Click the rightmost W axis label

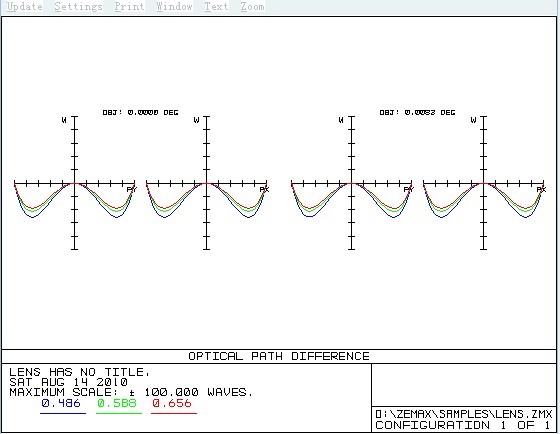pos(473,120)
